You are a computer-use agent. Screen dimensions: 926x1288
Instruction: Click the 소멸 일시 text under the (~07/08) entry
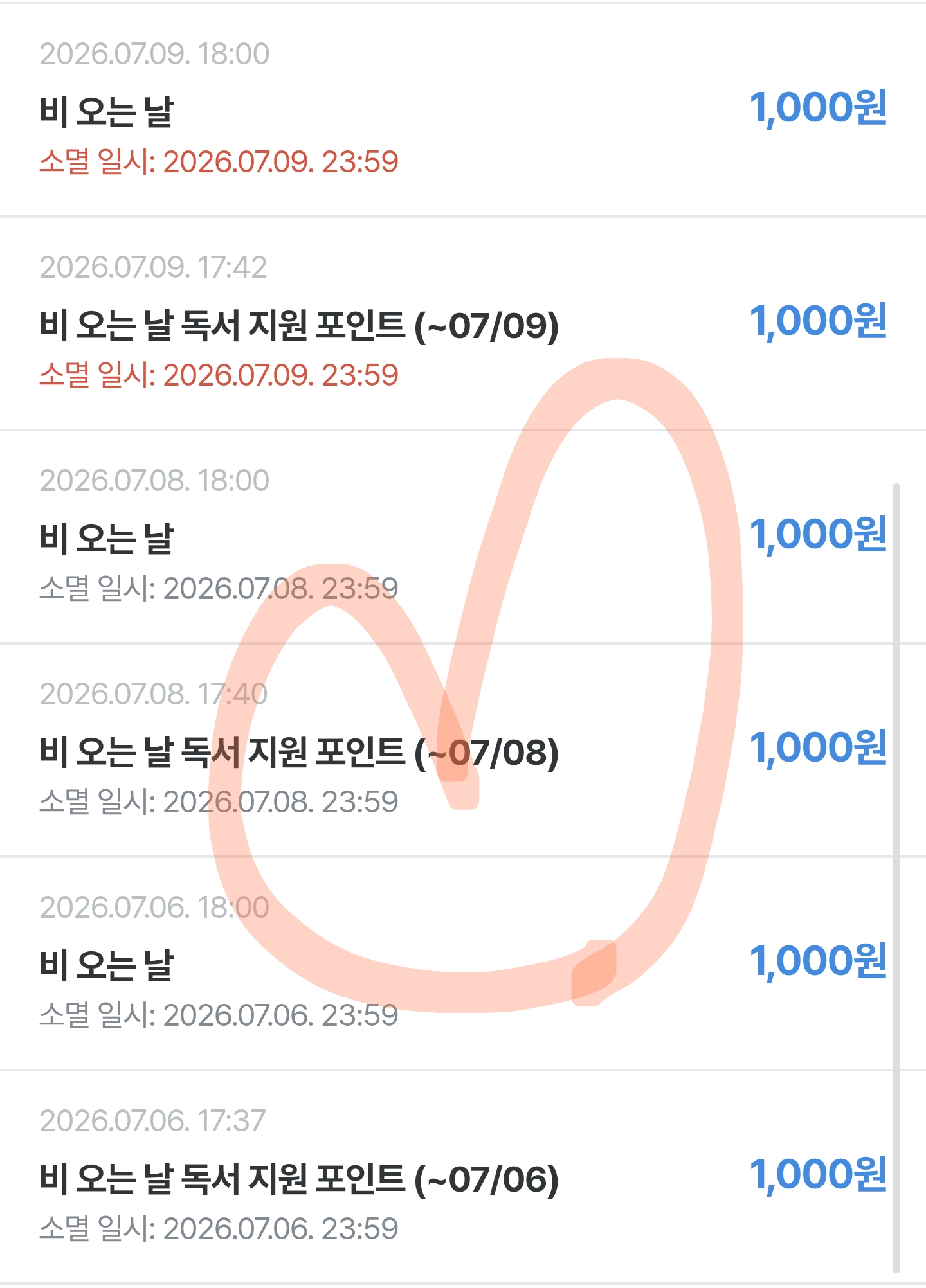tap(219, 801)
